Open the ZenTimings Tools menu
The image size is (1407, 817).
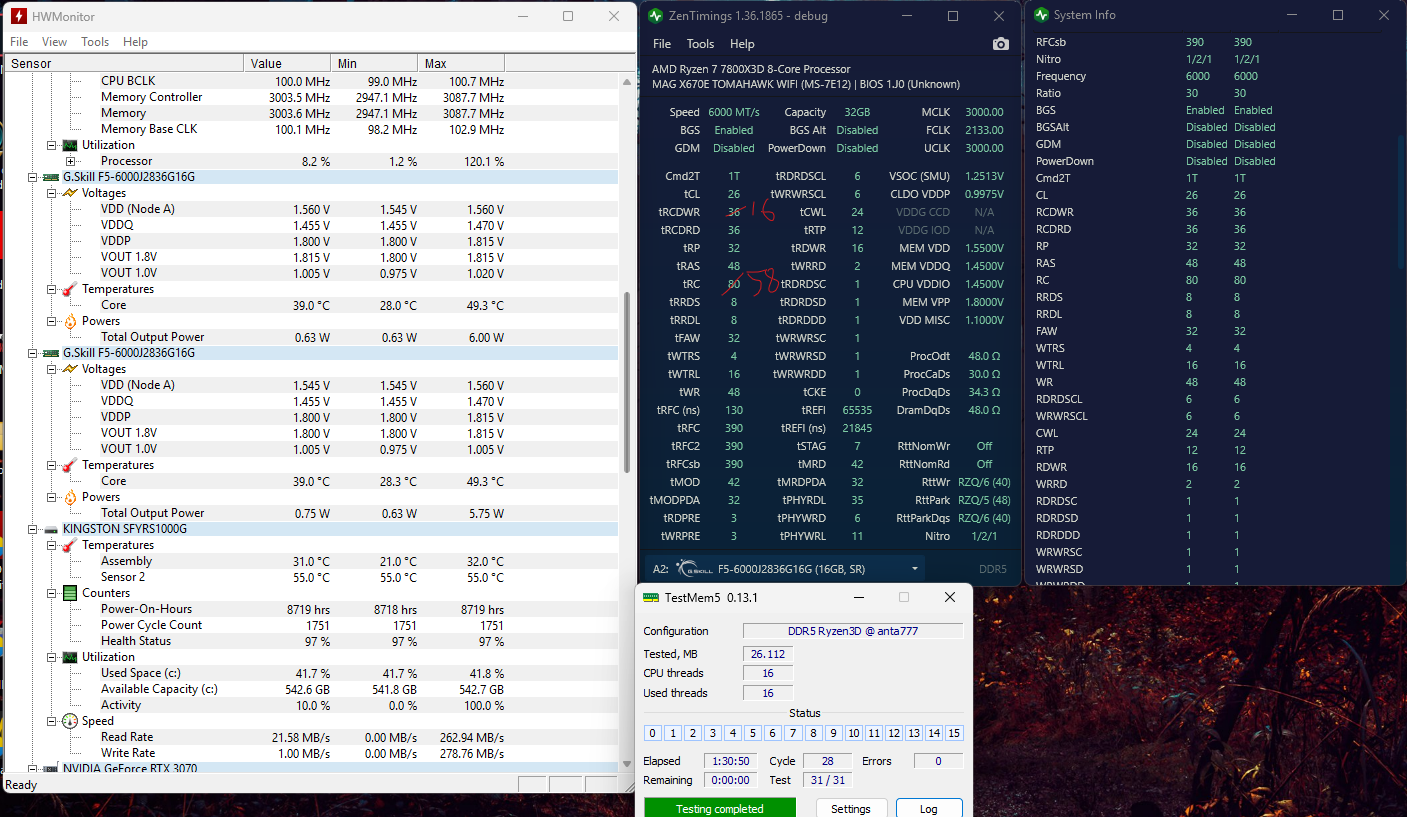tap(700, 44)
